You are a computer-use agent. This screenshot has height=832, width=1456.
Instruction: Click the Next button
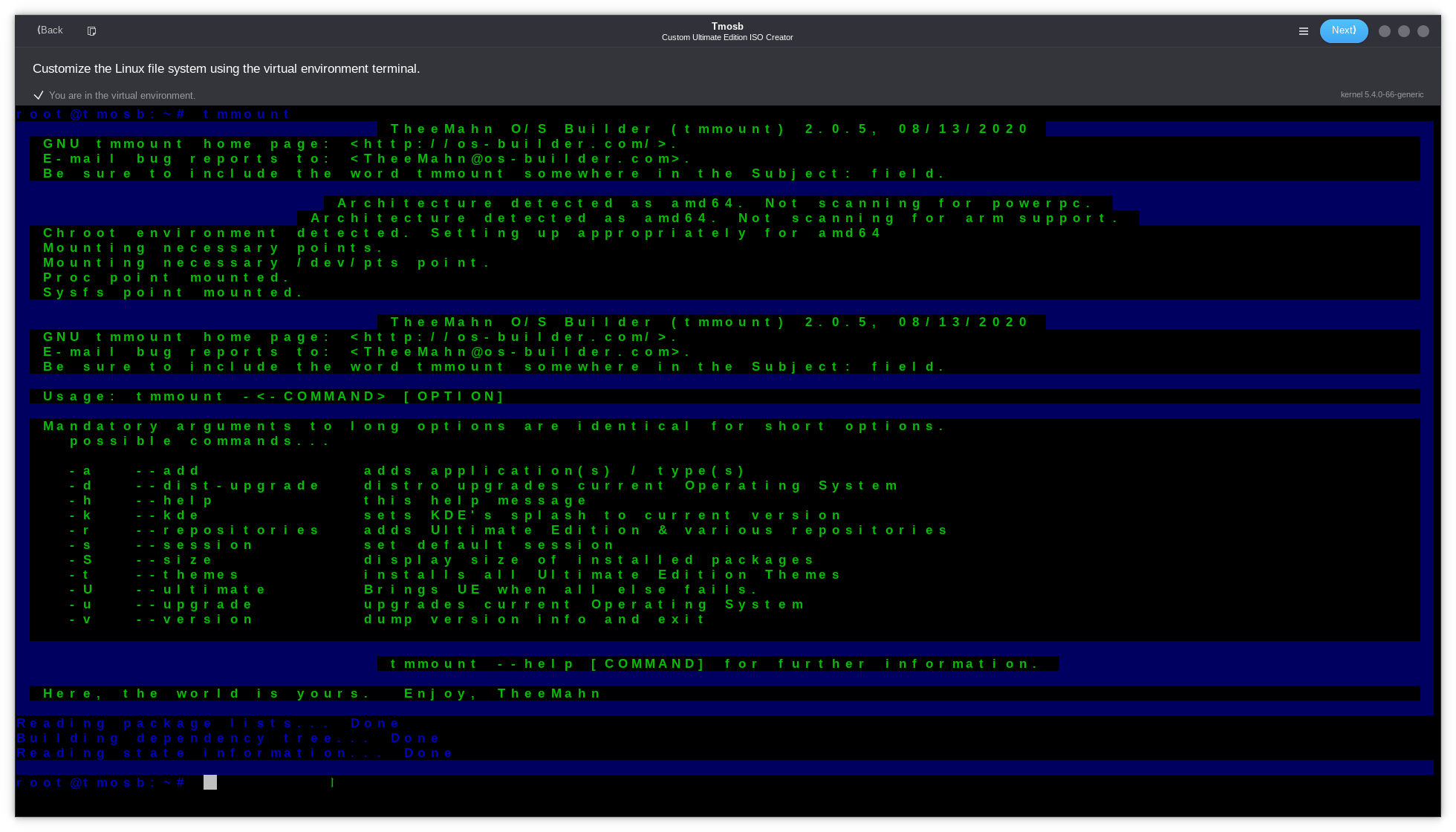point(1343,30)
